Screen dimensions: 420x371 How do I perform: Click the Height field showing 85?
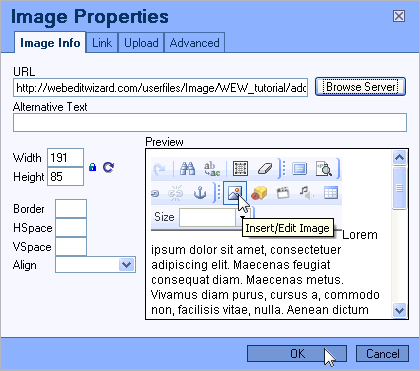click(x=65, y=176)
